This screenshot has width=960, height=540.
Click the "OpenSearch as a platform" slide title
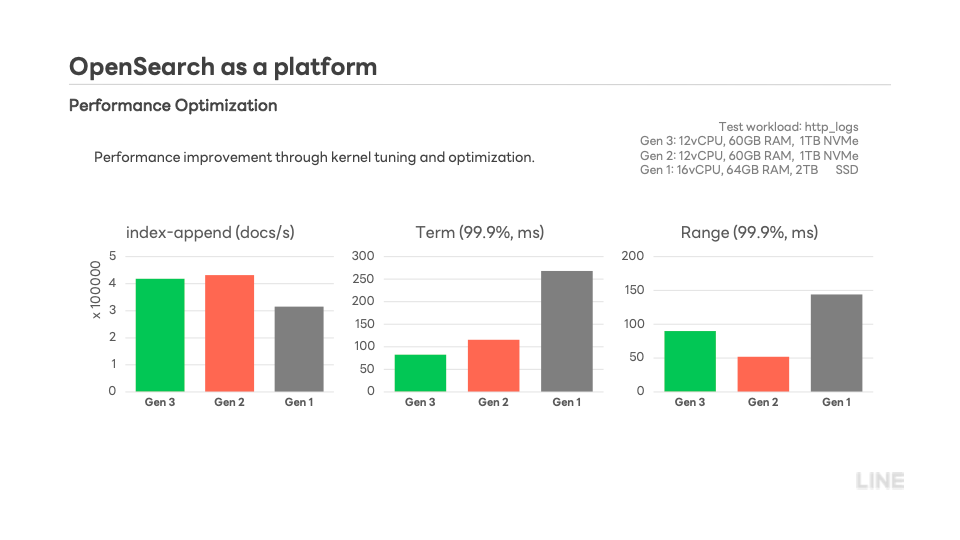223,67
